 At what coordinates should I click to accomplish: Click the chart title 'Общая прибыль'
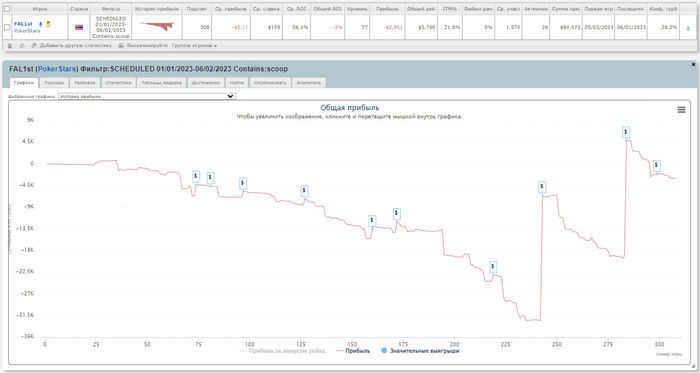click(350, 108)
